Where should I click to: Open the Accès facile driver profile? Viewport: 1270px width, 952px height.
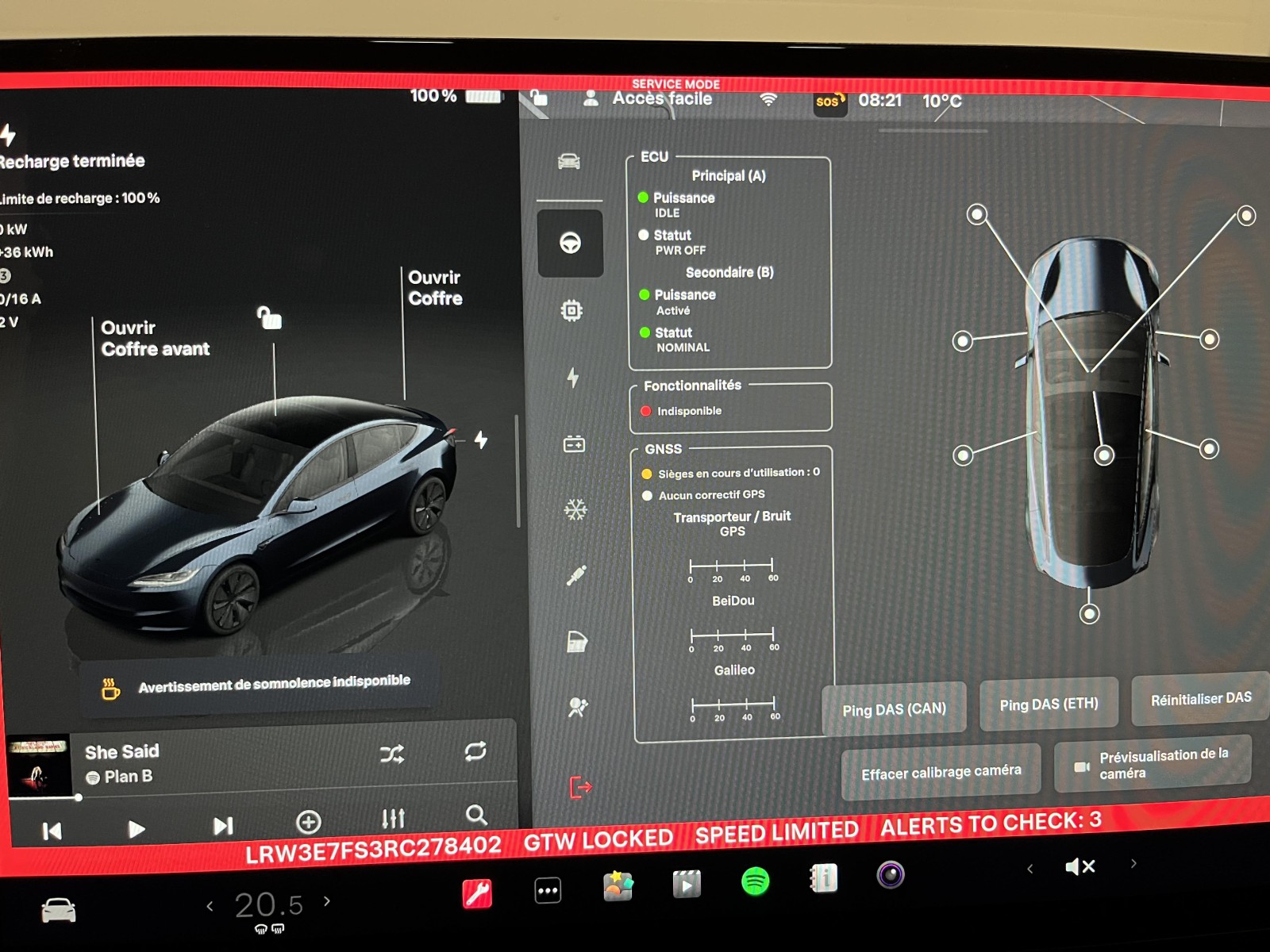click(648, 98)
